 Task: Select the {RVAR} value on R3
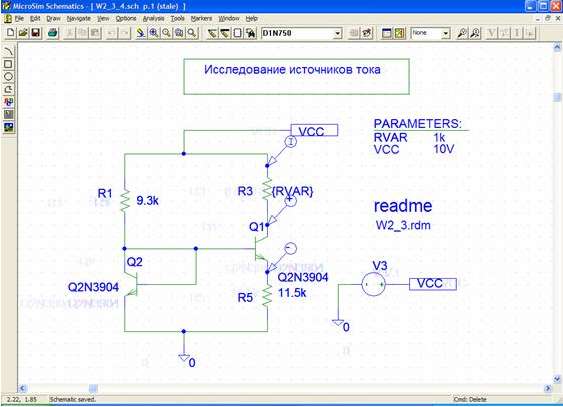292,191
